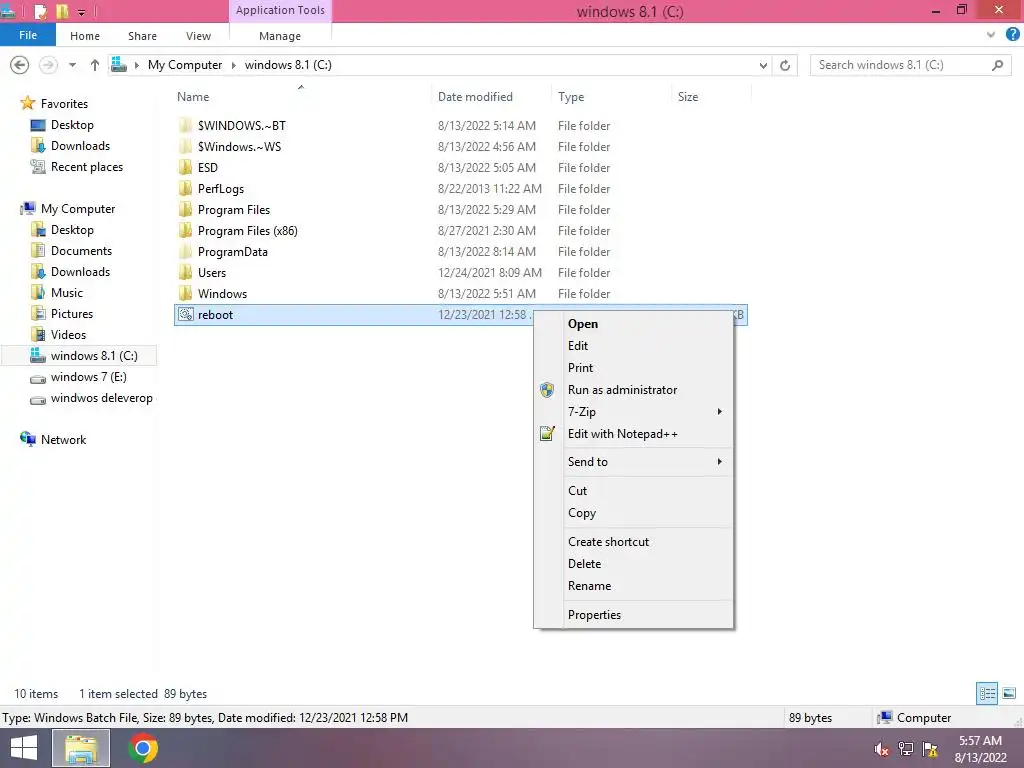Expand the 7-Zip submenu

point(720,411)
